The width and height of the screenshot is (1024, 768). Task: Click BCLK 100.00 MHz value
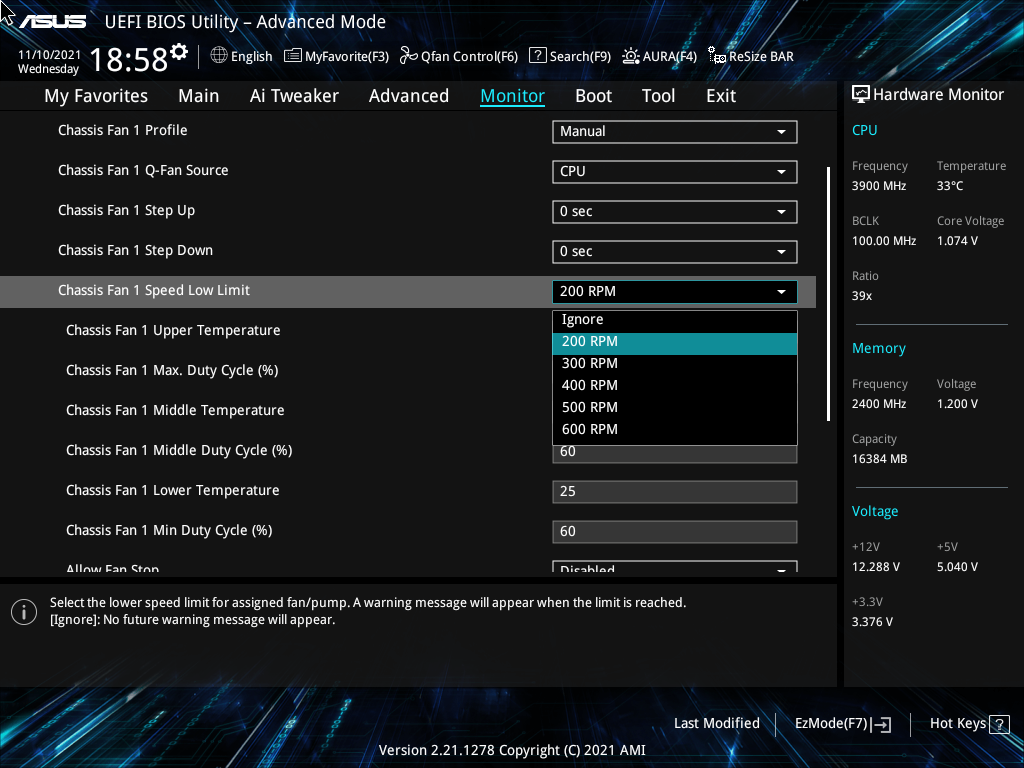884,241
